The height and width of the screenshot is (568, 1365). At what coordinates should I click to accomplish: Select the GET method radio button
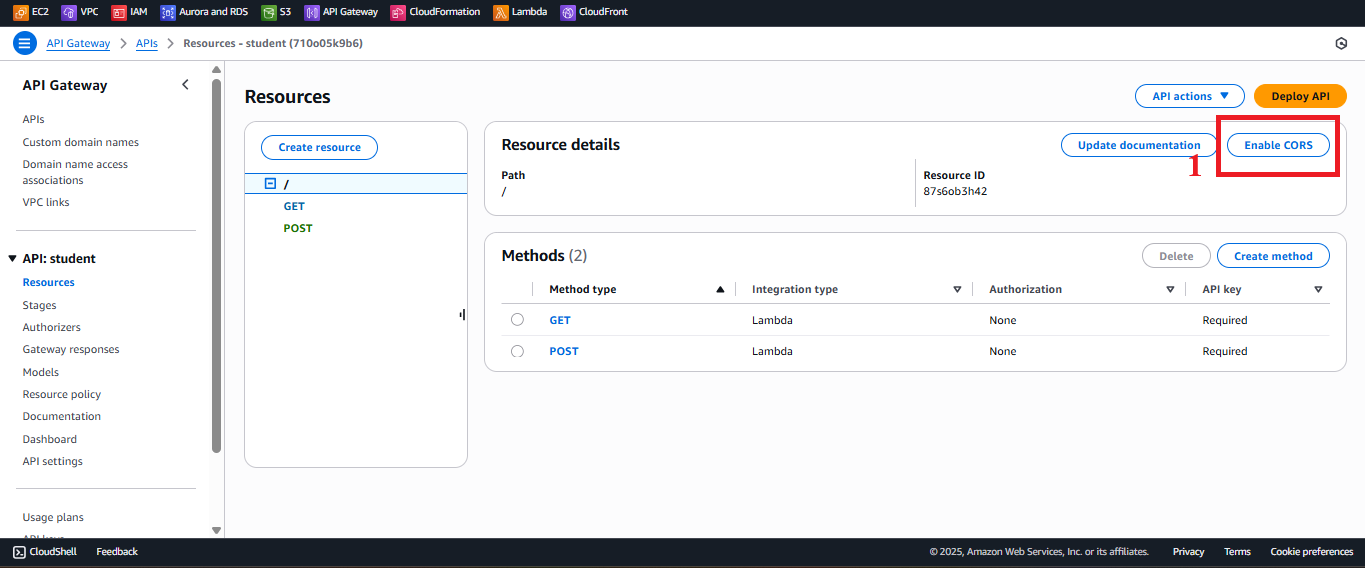coord(517,320)
